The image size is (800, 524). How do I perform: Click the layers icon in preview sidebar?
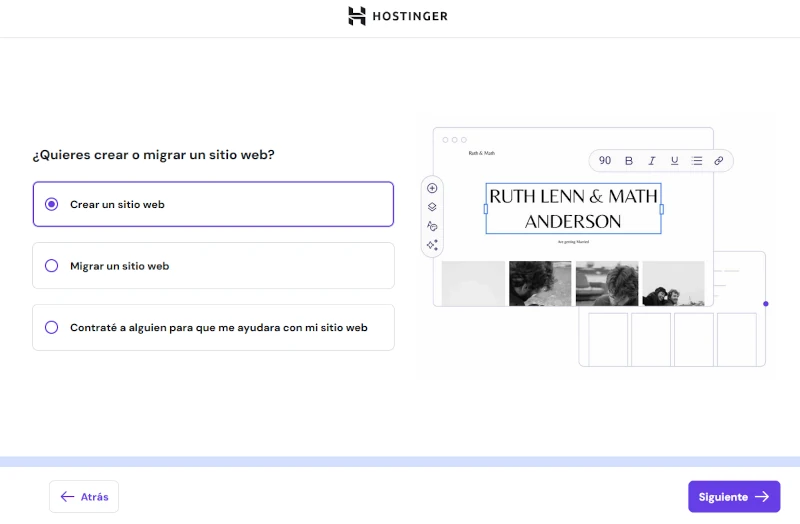pos(432,207)
